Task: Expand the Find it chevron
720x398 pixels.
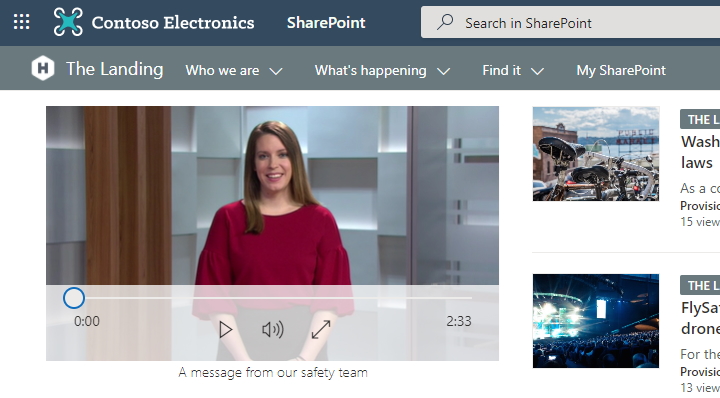Action: [537, 71]
